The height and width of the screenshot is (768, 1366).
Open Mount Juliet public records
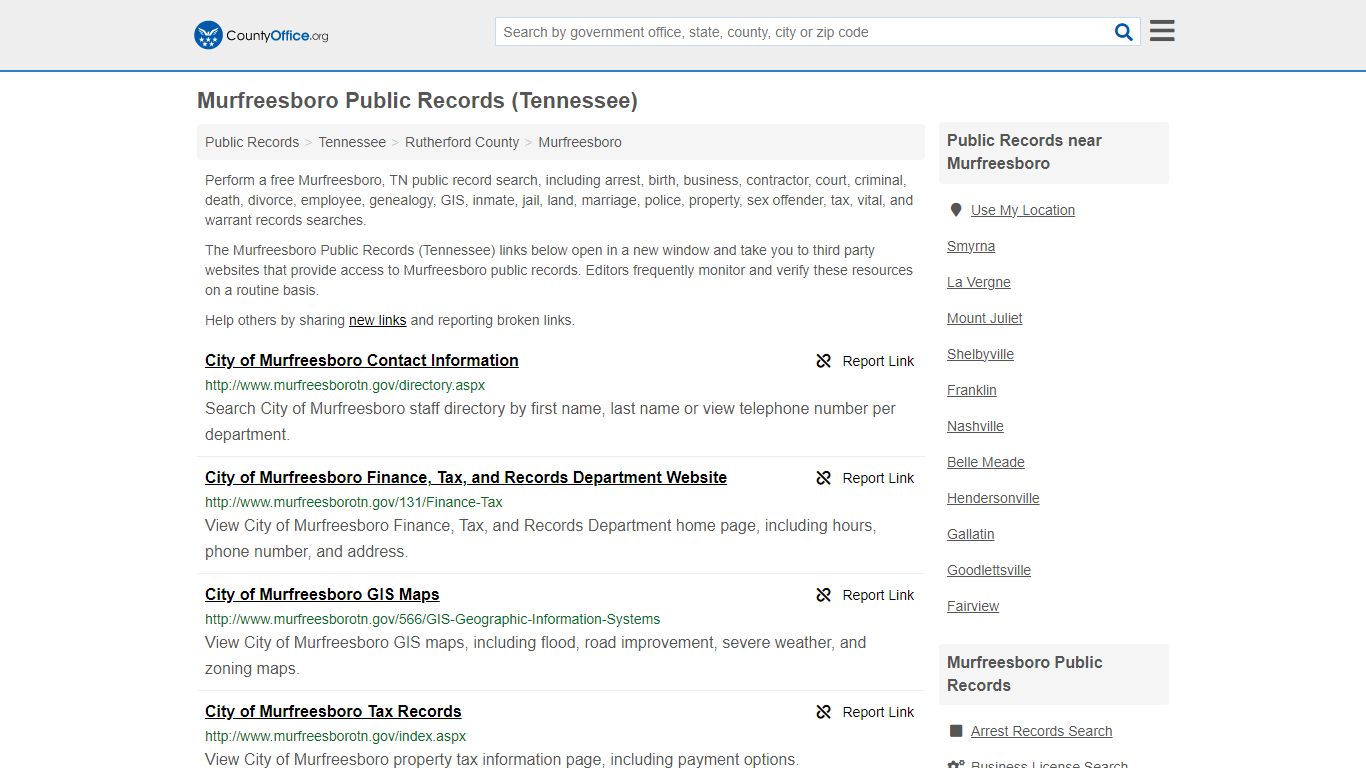click(x=985, y=318)
